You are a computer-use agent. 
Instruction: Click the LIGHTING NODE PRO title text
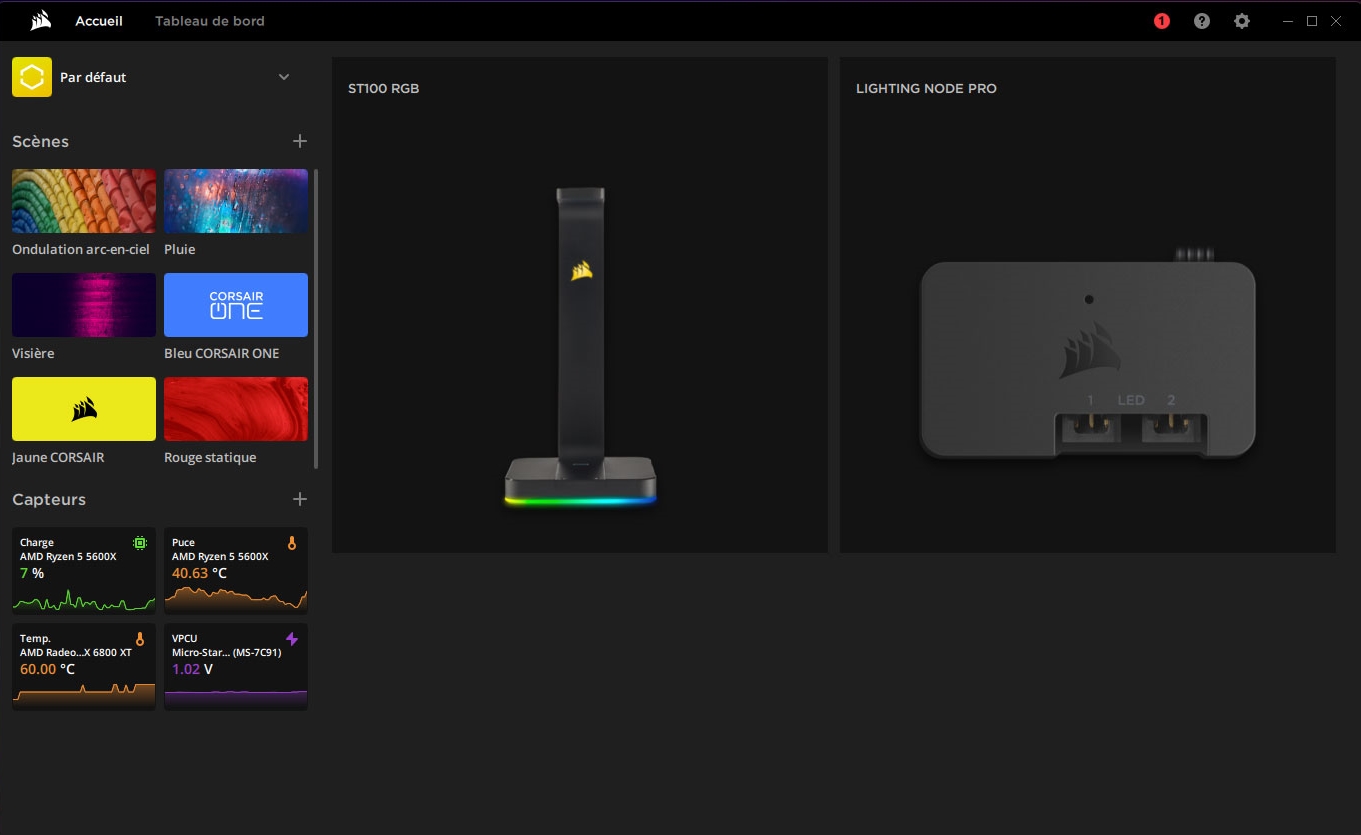pos(926,88)
